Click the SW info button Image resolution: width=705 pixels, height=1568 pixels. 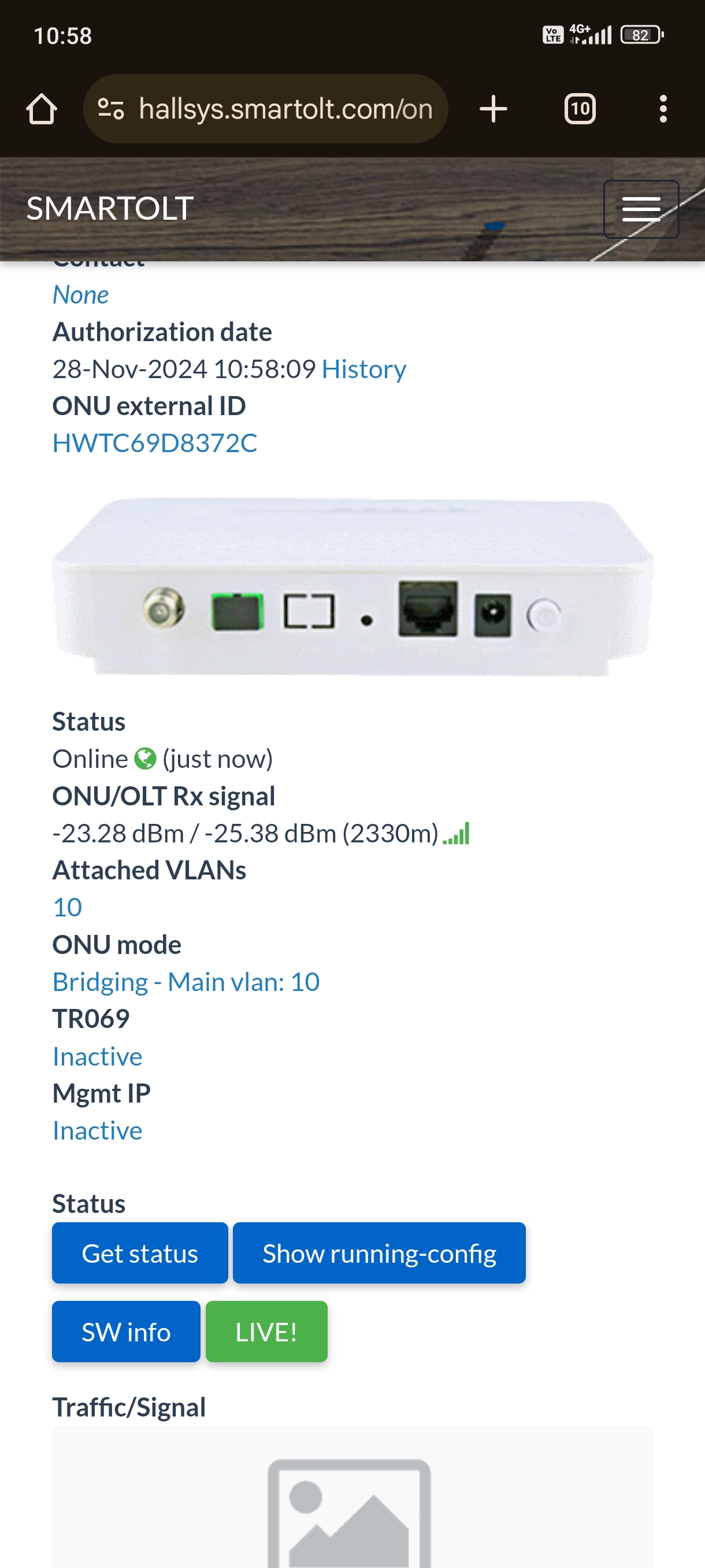point(126,1332)
